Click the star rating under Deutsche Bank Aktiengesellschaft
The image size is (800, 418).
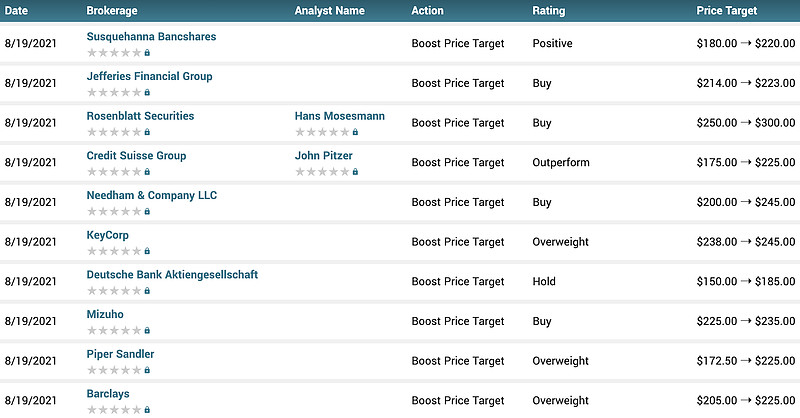[114, 290]
